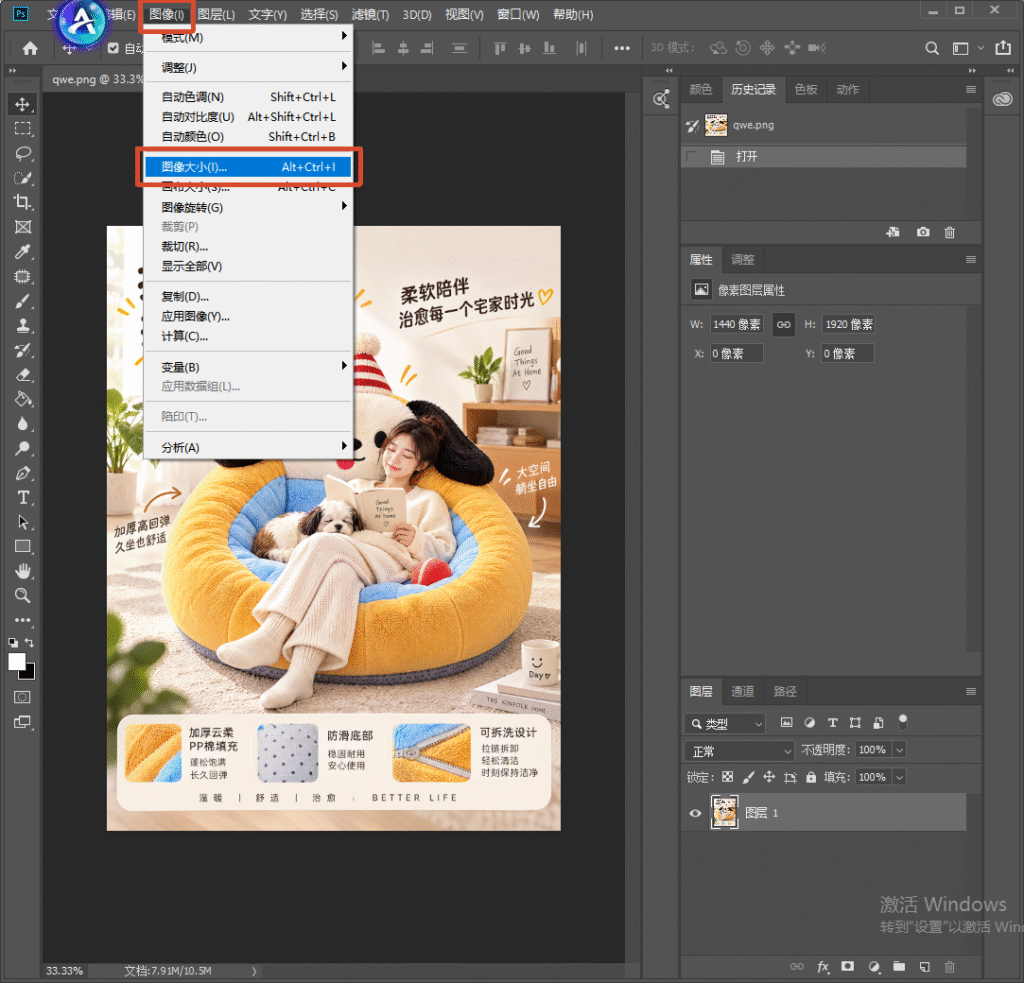Viewport: 1024px width, 983px height.
Task: Set history brush source beside 打开 state
Action: tap(692, 157)
